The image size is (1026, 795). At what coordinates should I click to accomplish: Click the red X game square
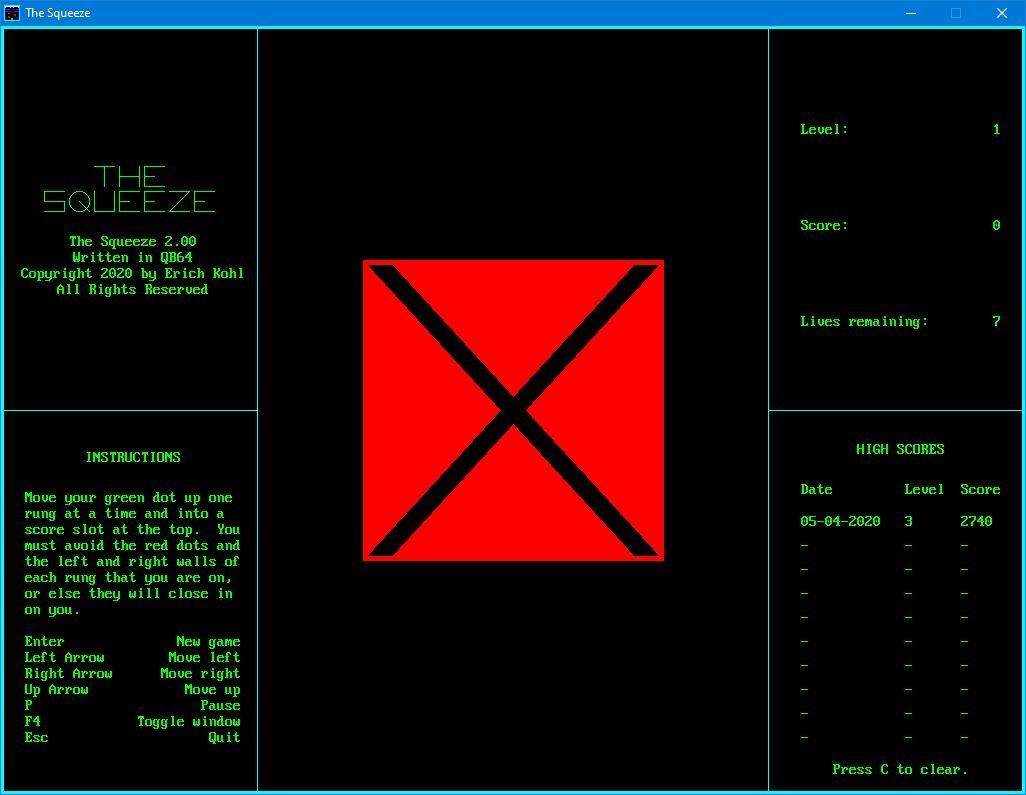[513, 410]
